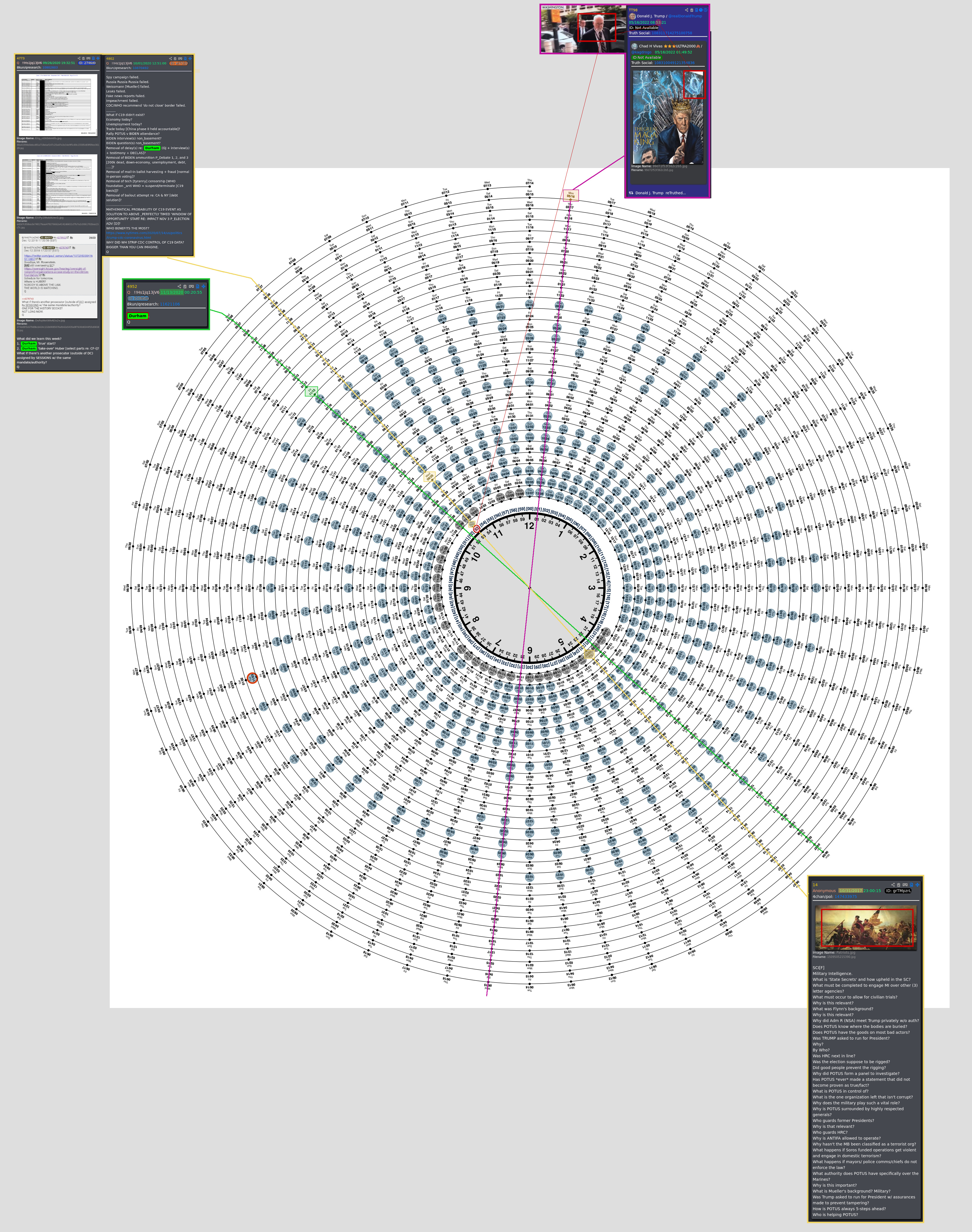Open first redacted document image in post 4773
972x1232 pixels.
click(x=58, y=105)
